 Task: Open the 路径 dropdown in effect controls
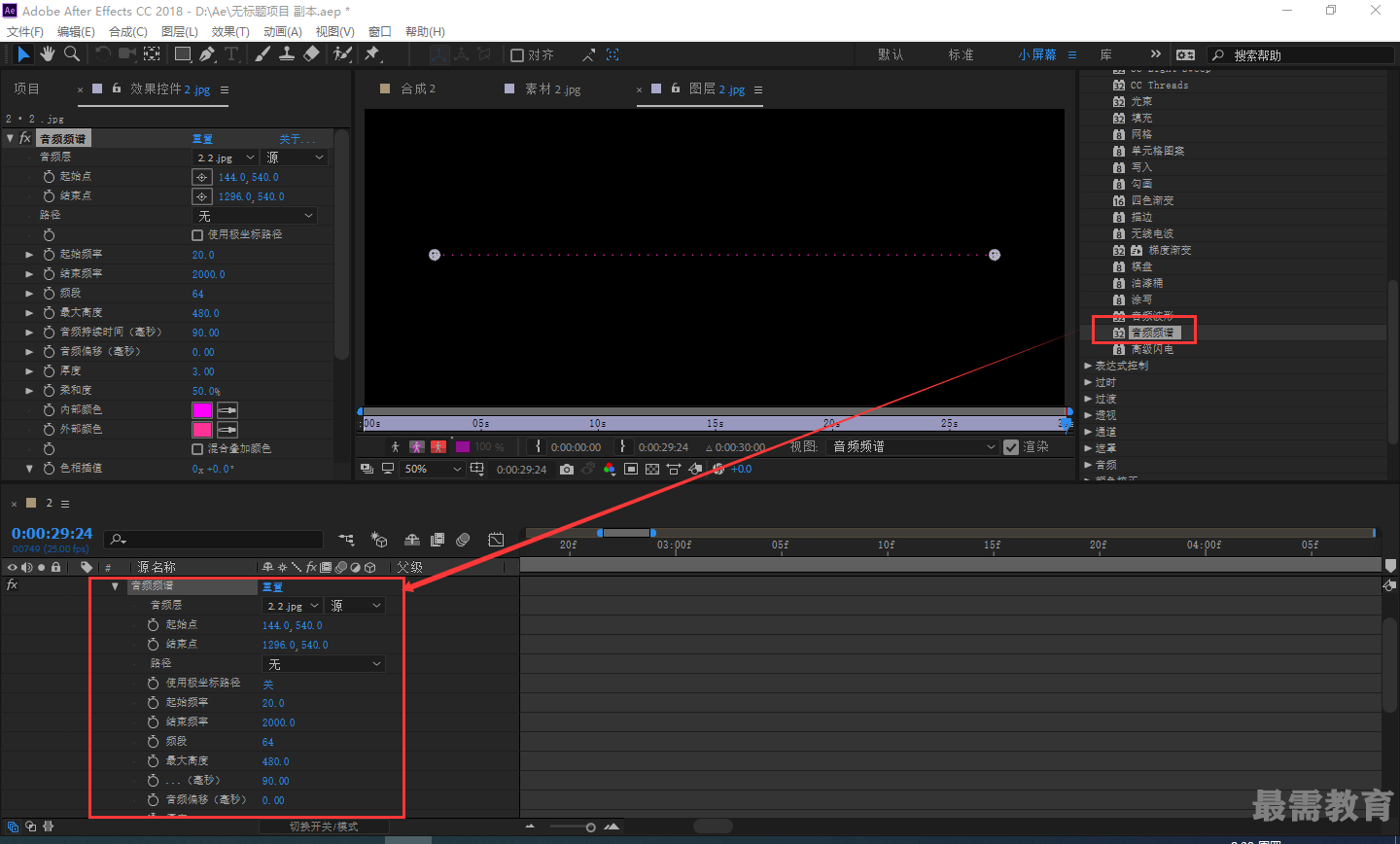point(255,216)
